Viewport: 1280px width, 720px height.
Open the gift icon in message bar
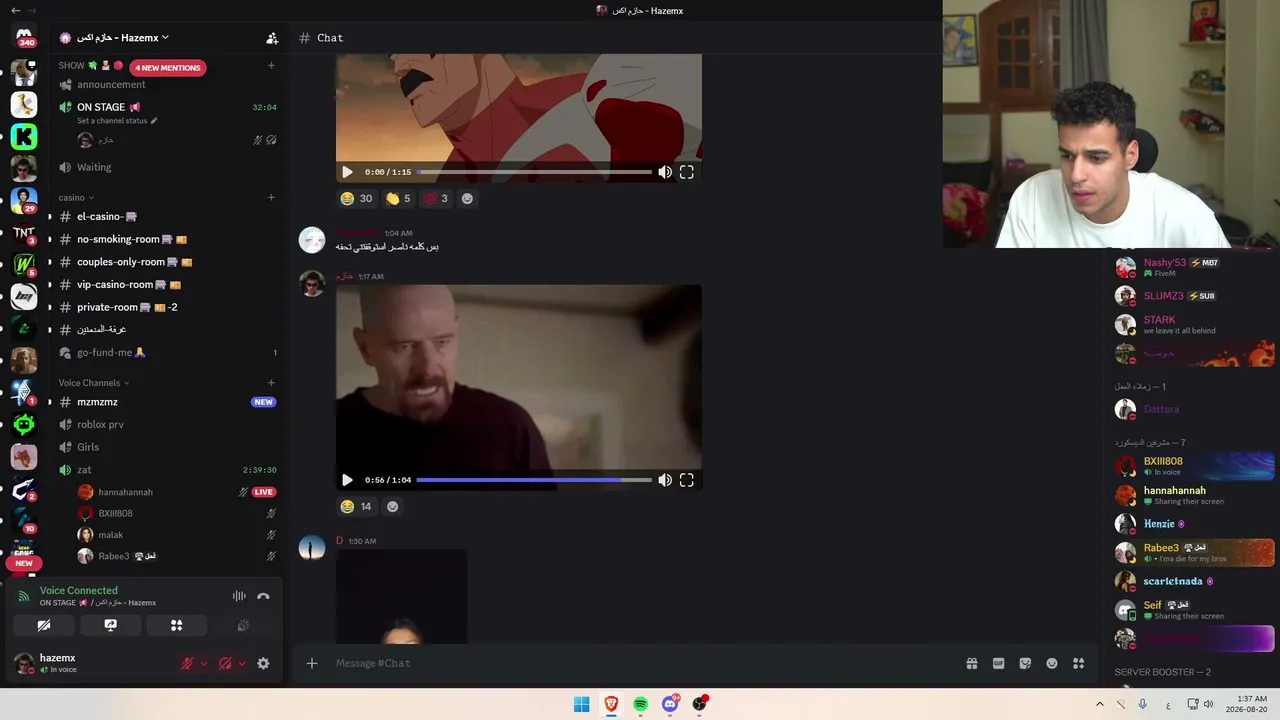point(971,663)
